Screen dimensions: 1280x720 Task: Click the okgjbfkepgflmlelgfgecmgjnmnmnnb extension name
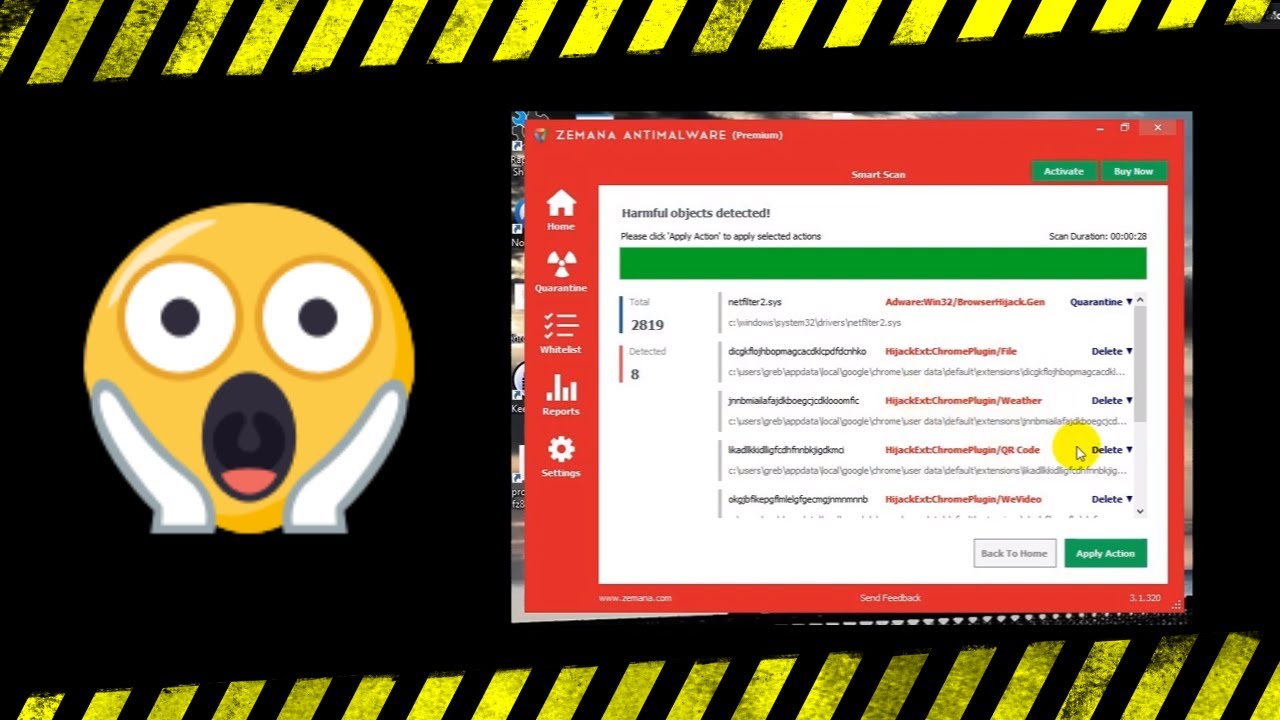798,498
